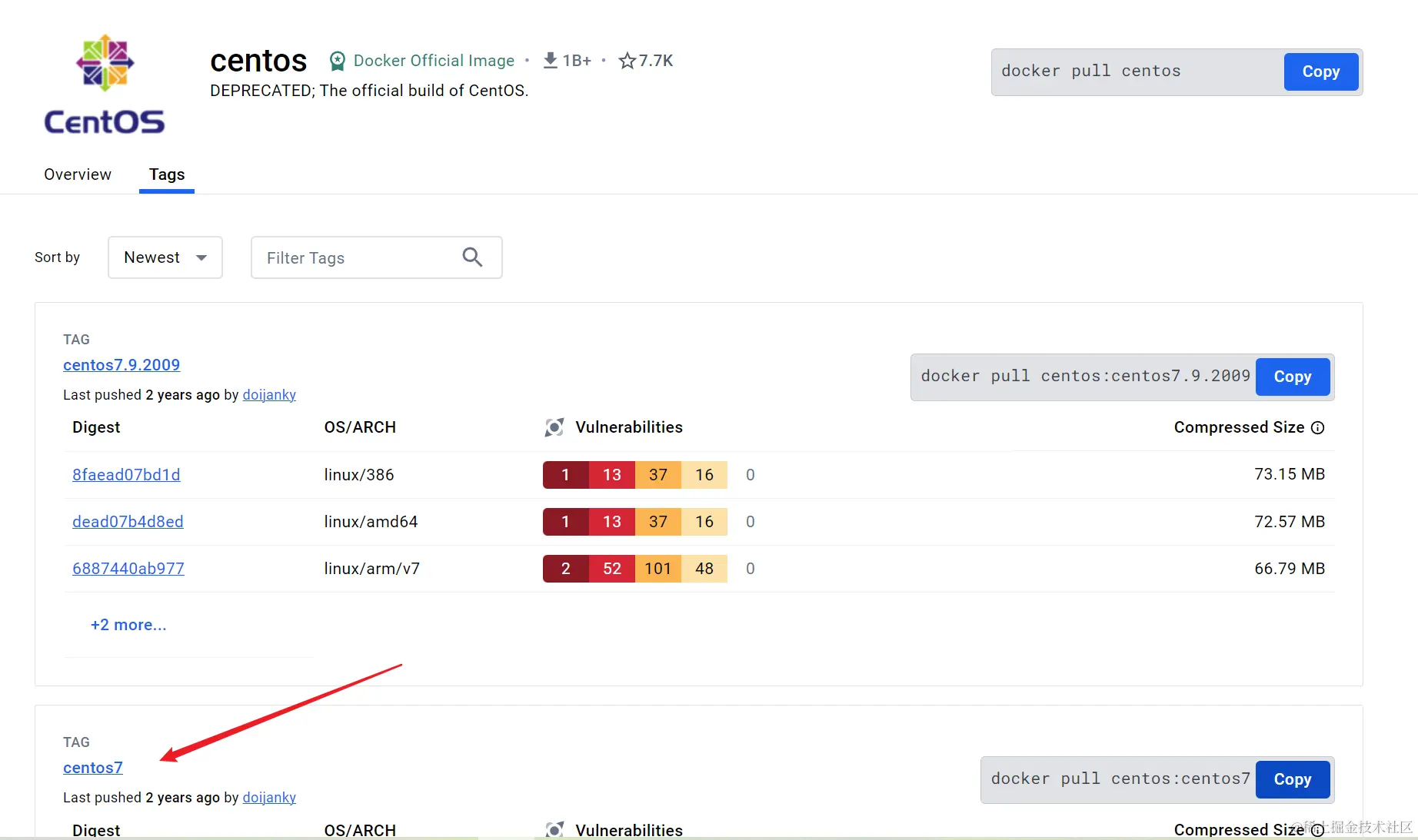Click the 1B+ downloads count

577,61
